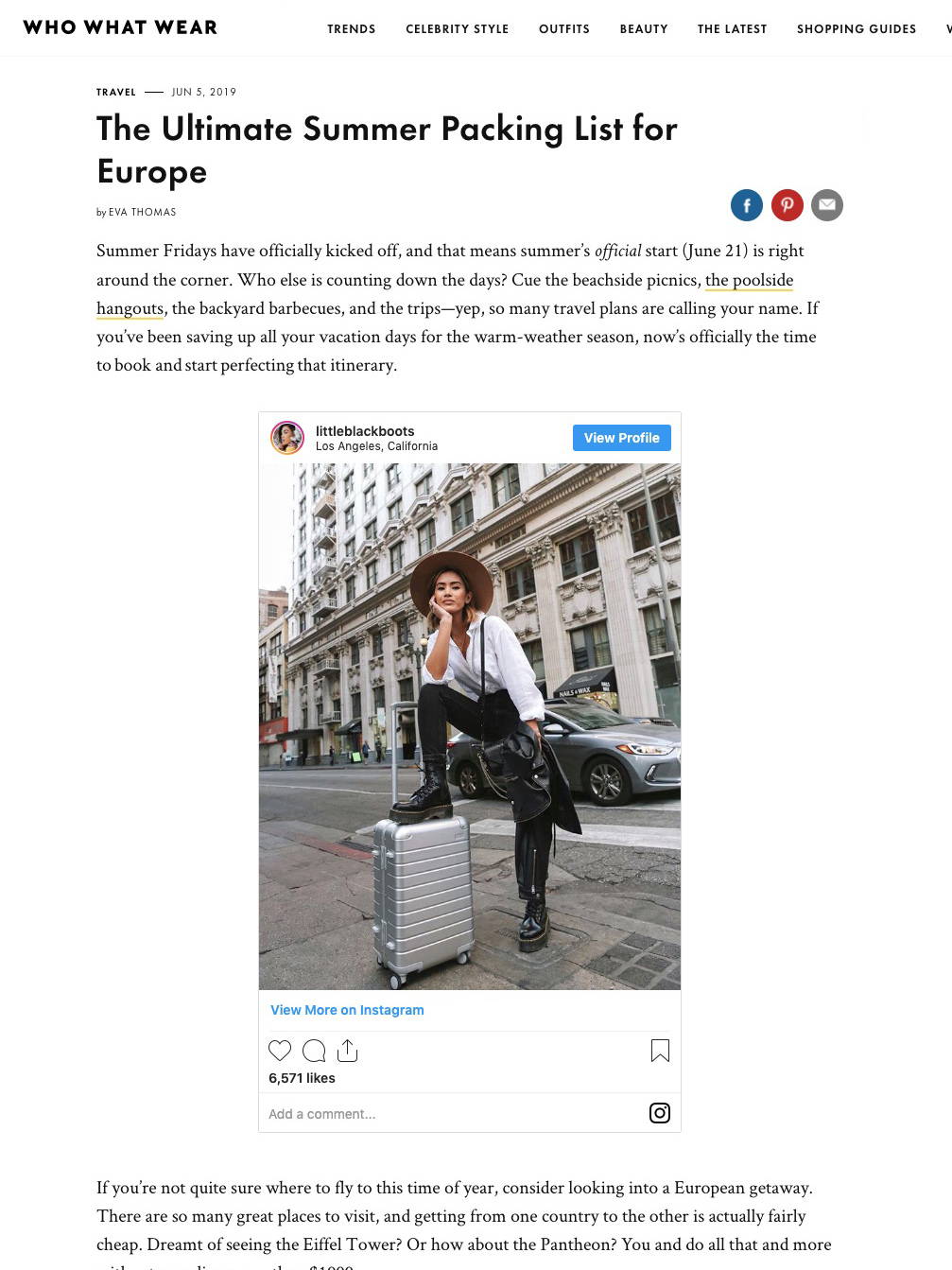The height and width of the screenshot is (1270, 952).
Task: Open the Trends menu
Action: pos(352,29)
